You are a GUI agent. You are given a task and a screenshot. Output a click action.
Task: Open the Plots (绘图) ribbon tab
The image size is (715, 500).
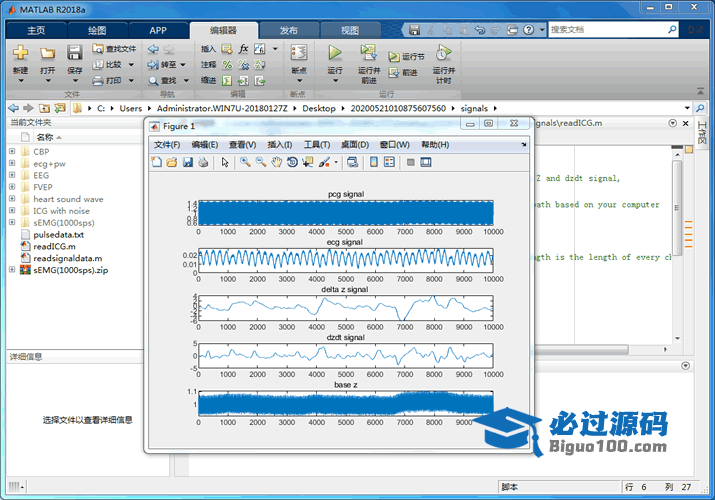97,31
